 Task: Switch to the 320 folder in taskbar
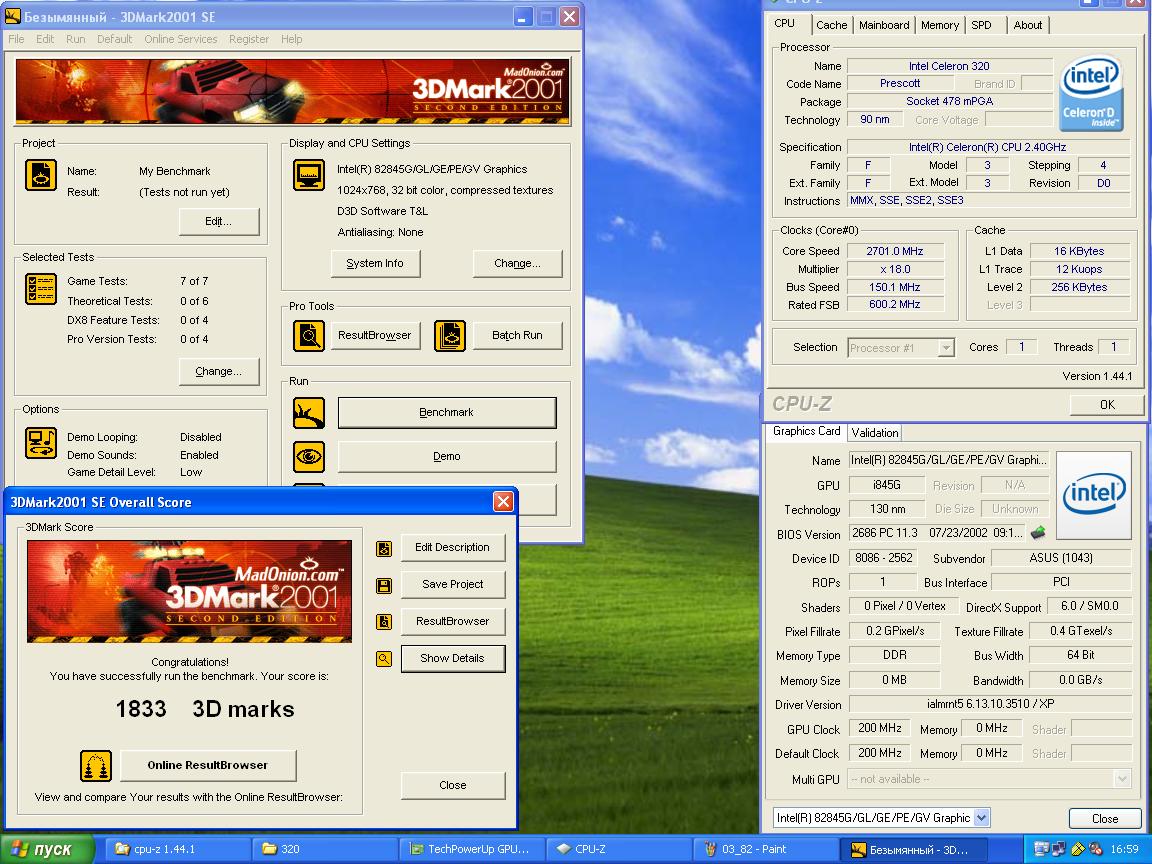pos(325,849)
